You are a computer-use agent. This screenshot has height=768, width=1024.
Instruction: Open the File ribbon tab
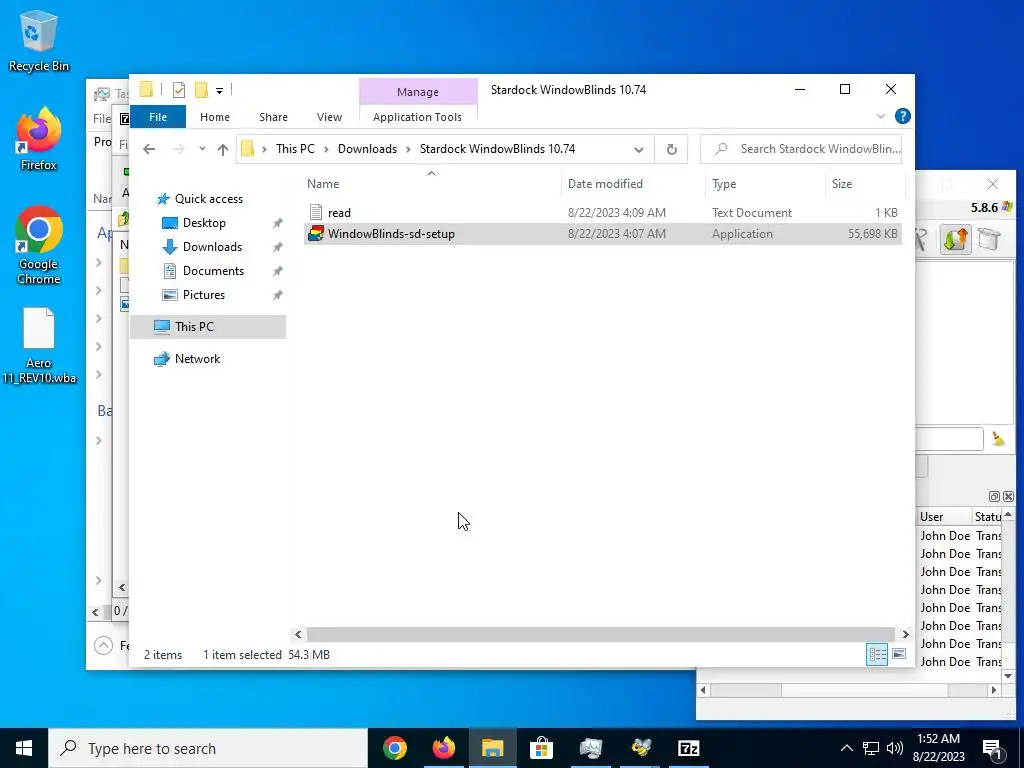tap(157, 117)
